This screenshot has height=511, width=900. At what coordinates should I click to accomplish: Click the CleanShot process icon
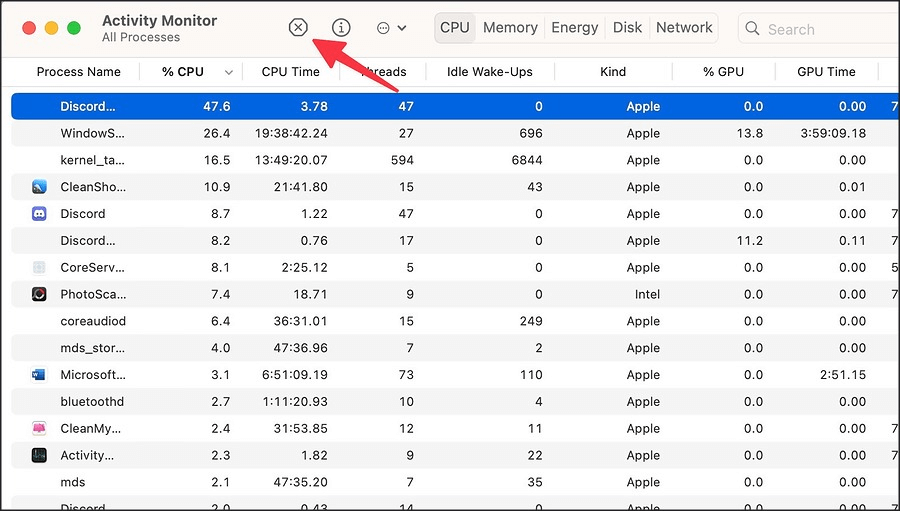(x=40, y=187)
